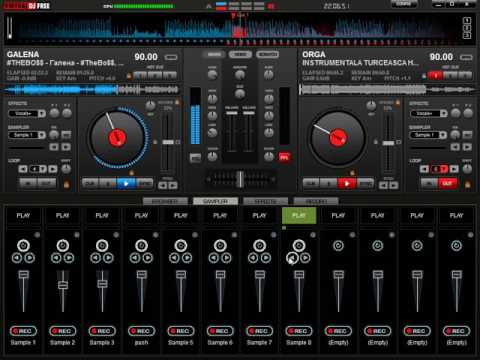Set loop OUT on left deck

pyautogui.click(x=46, y=184)
